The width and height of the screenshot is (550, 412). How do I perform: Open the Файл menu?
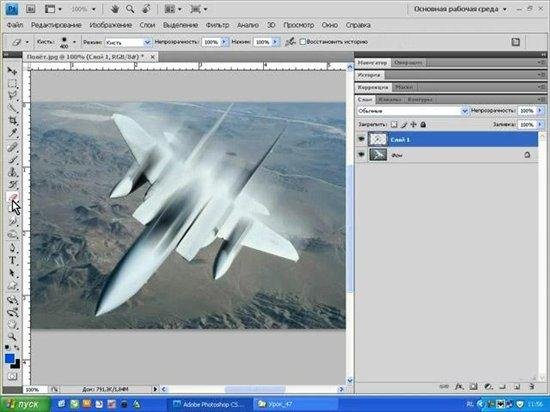pos(15,25)
